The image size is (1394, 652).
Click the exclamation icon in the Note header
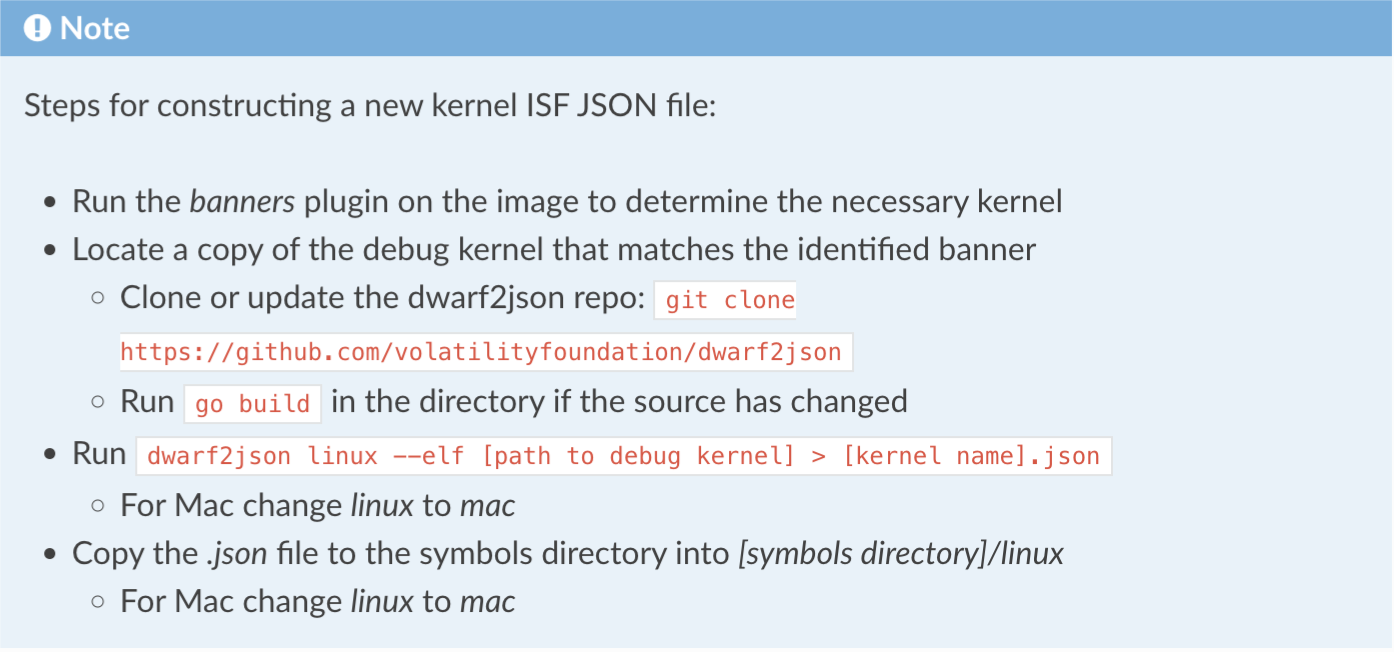pos(37,28)
